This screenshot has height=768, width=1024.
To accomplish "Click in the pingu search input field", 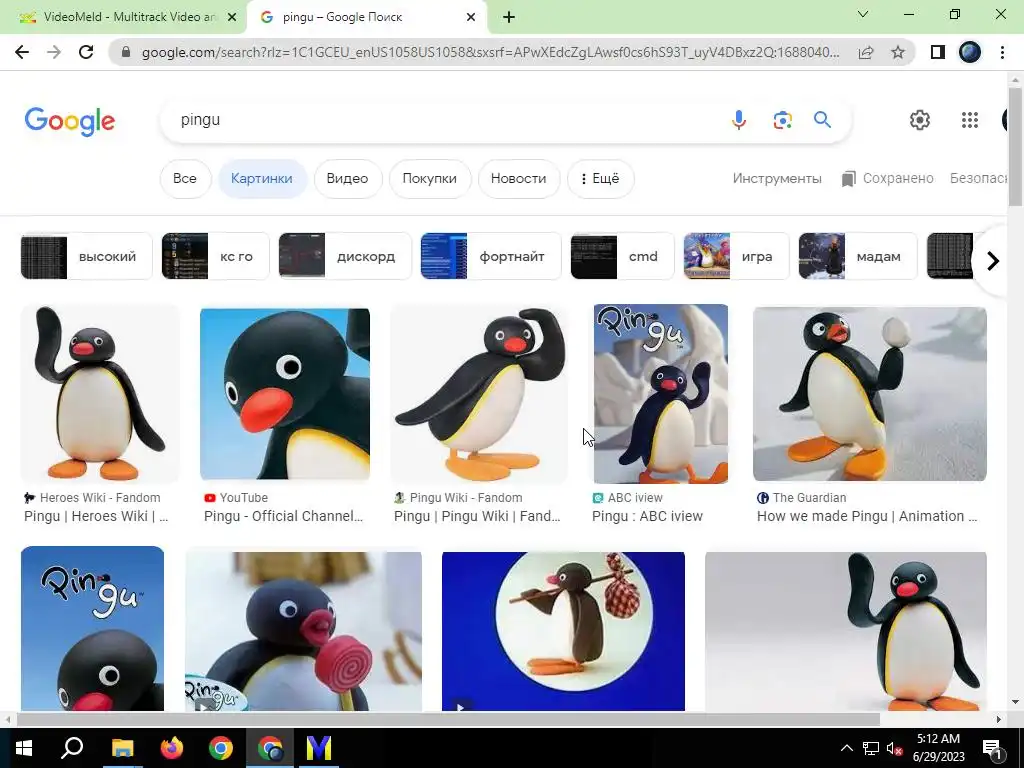I will [444, 120].
